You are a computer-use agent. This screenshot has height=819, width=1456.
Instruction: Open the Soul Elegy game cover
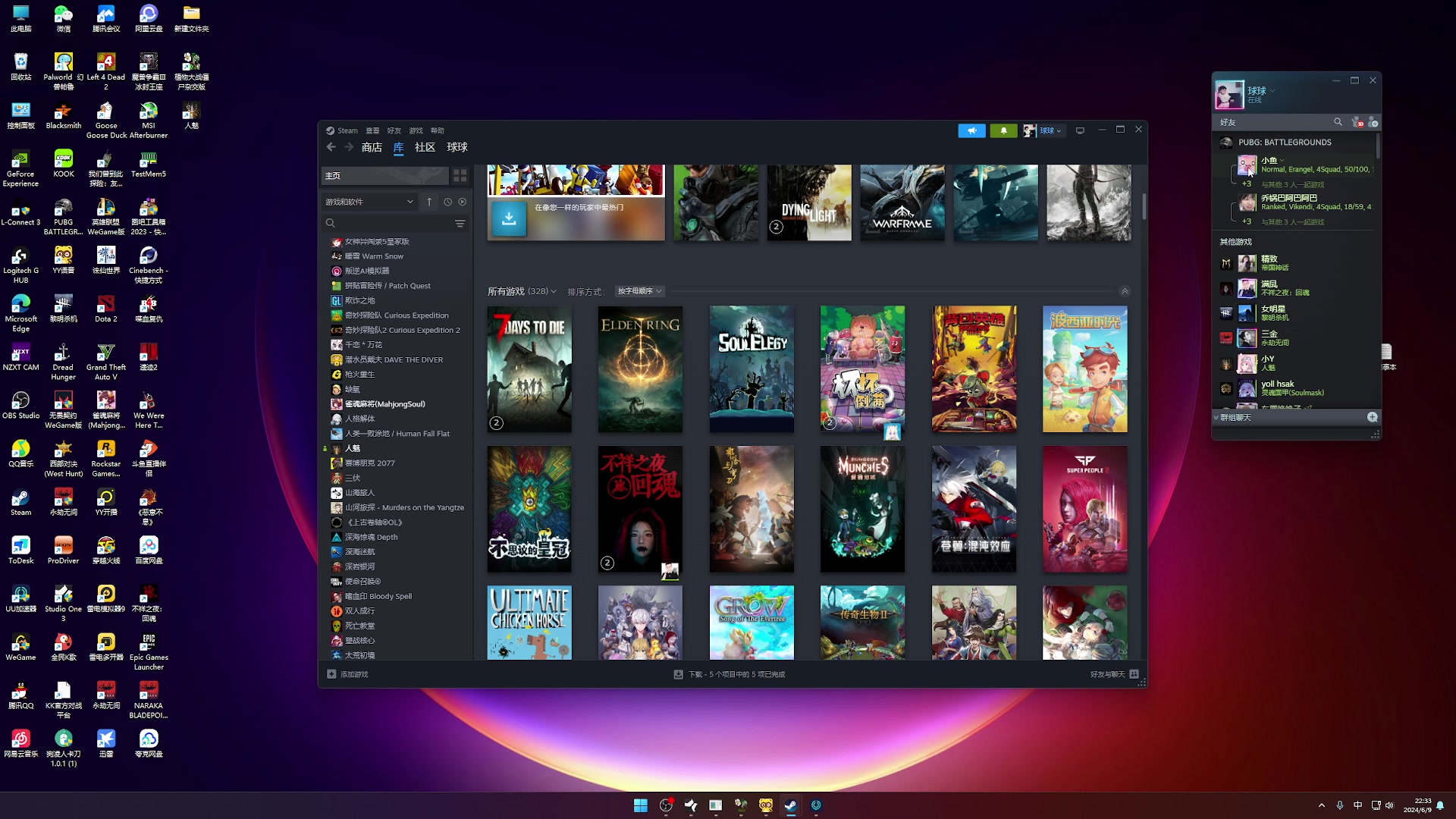[752, 369]
